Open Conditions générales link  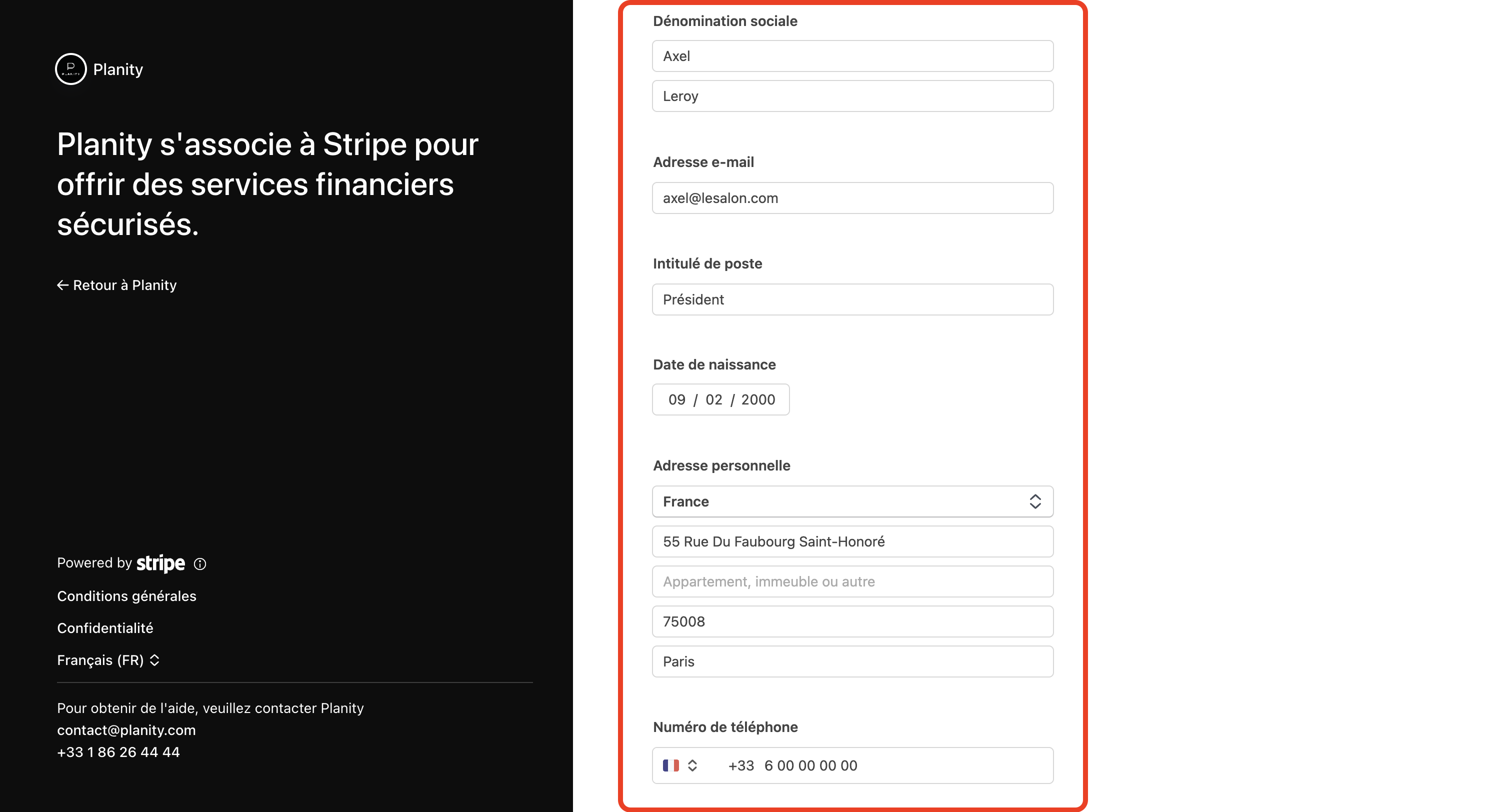pos(126,595)
